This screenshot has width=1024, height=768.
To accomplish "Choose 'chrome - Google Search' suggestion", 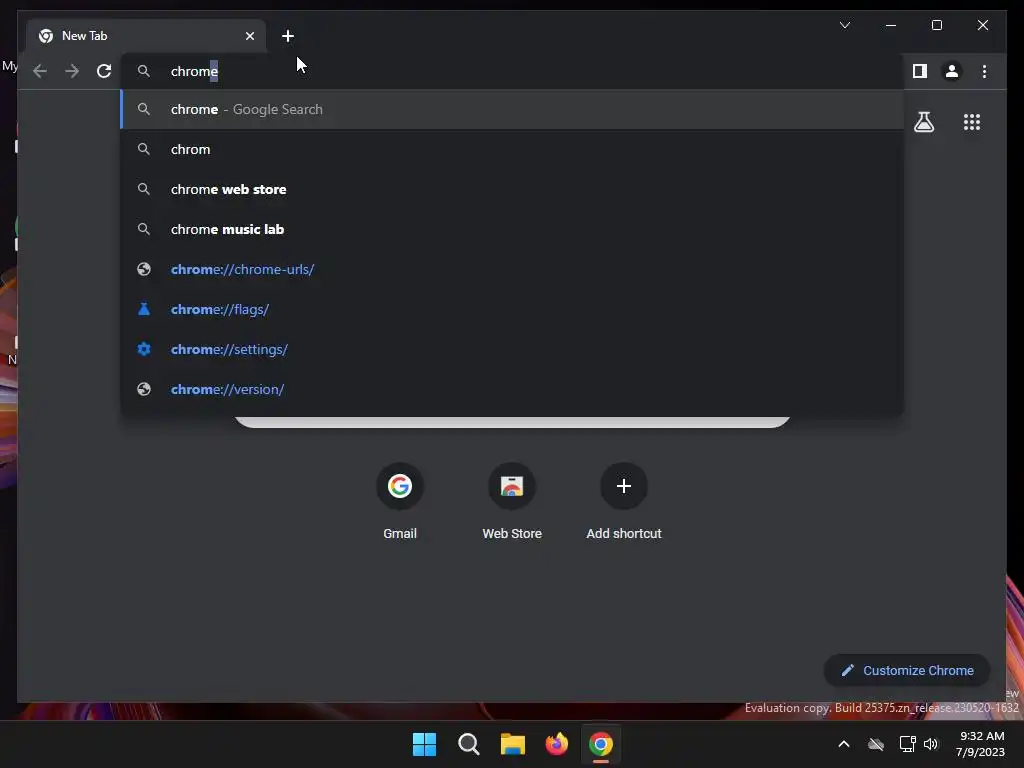I will 513,109.
